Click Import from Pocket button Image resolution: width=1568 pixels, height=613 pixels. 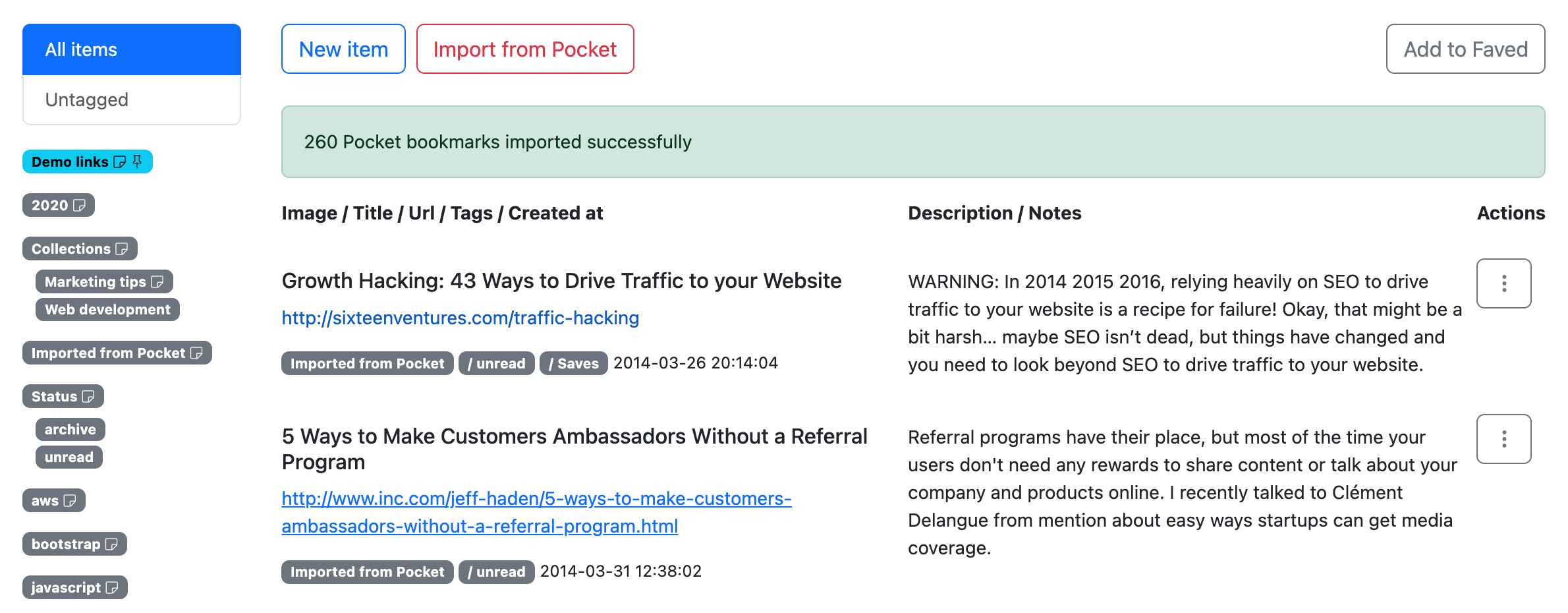[x=525, y=49]
